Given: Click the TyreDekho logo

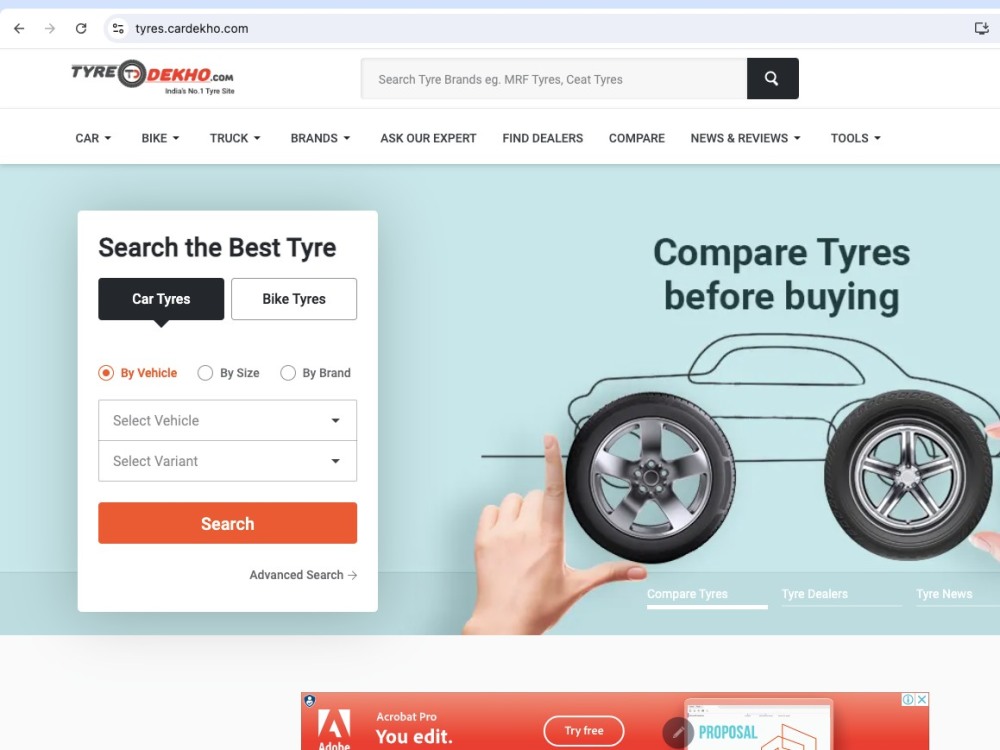Looking at the screenshot, I should tap(152, 78).
